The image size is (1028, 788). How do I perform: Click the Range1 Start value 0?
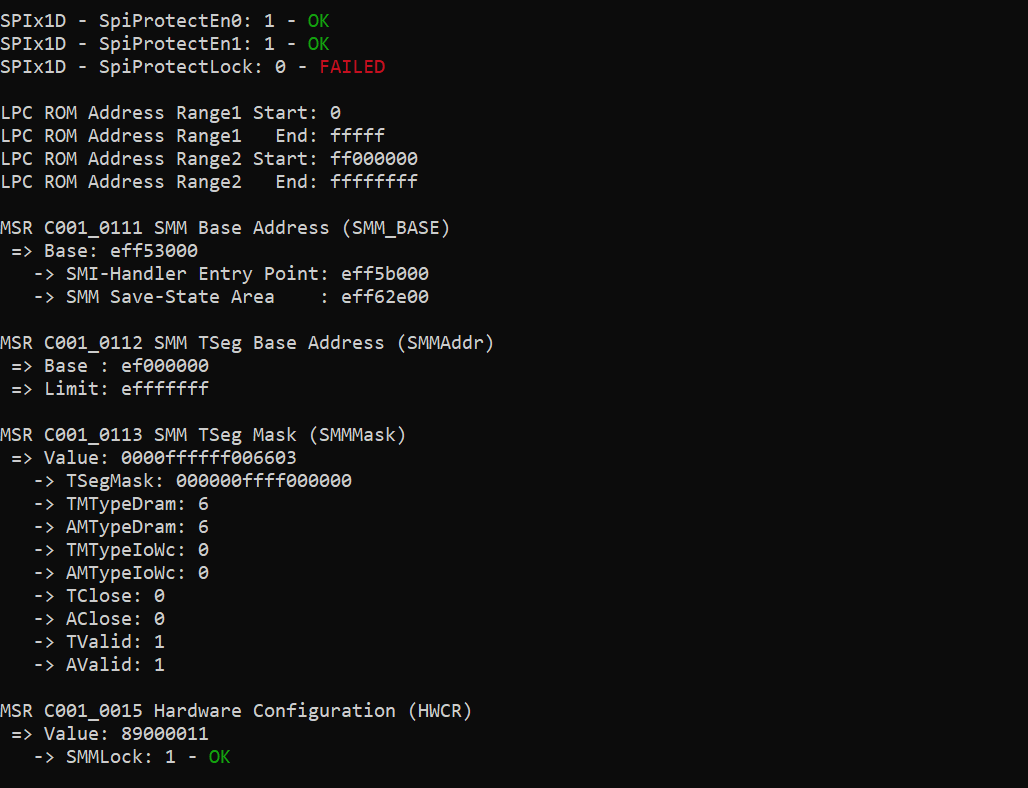coord(335,113)
